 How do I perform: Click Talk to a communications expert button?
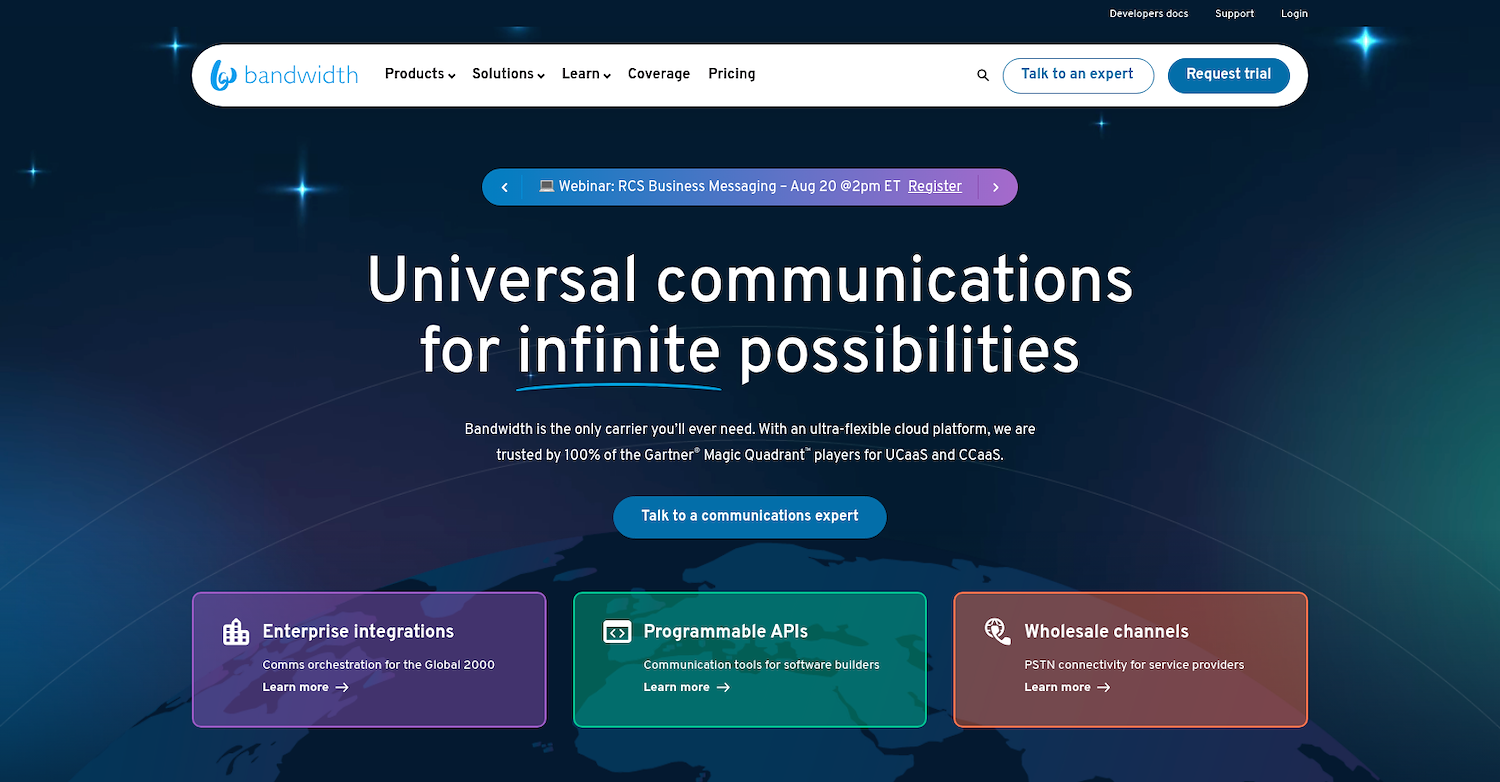[x=750, y=517]
